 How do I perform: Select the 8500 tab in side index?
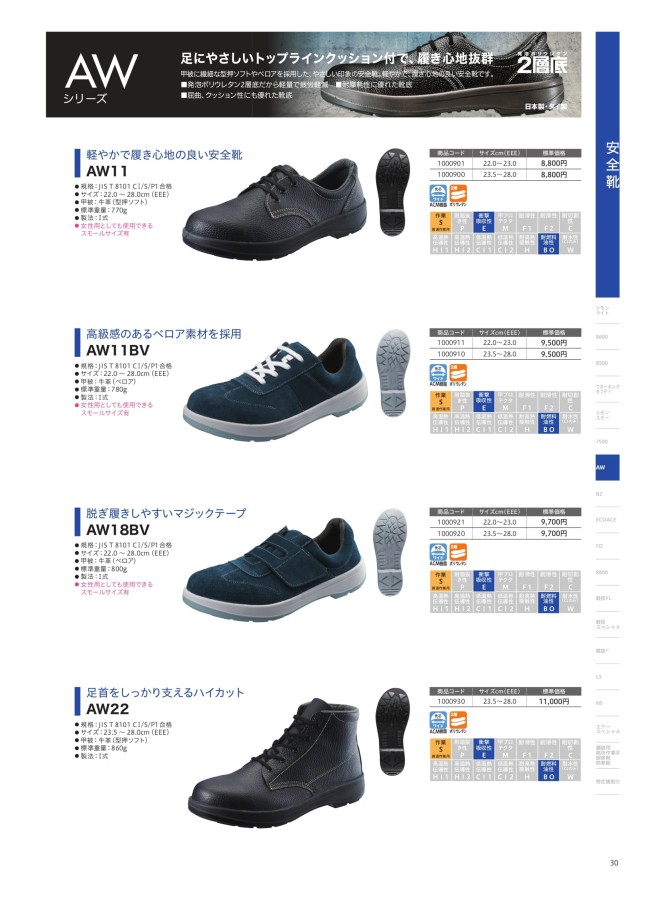pyautogui.click(x=607, y=363)
